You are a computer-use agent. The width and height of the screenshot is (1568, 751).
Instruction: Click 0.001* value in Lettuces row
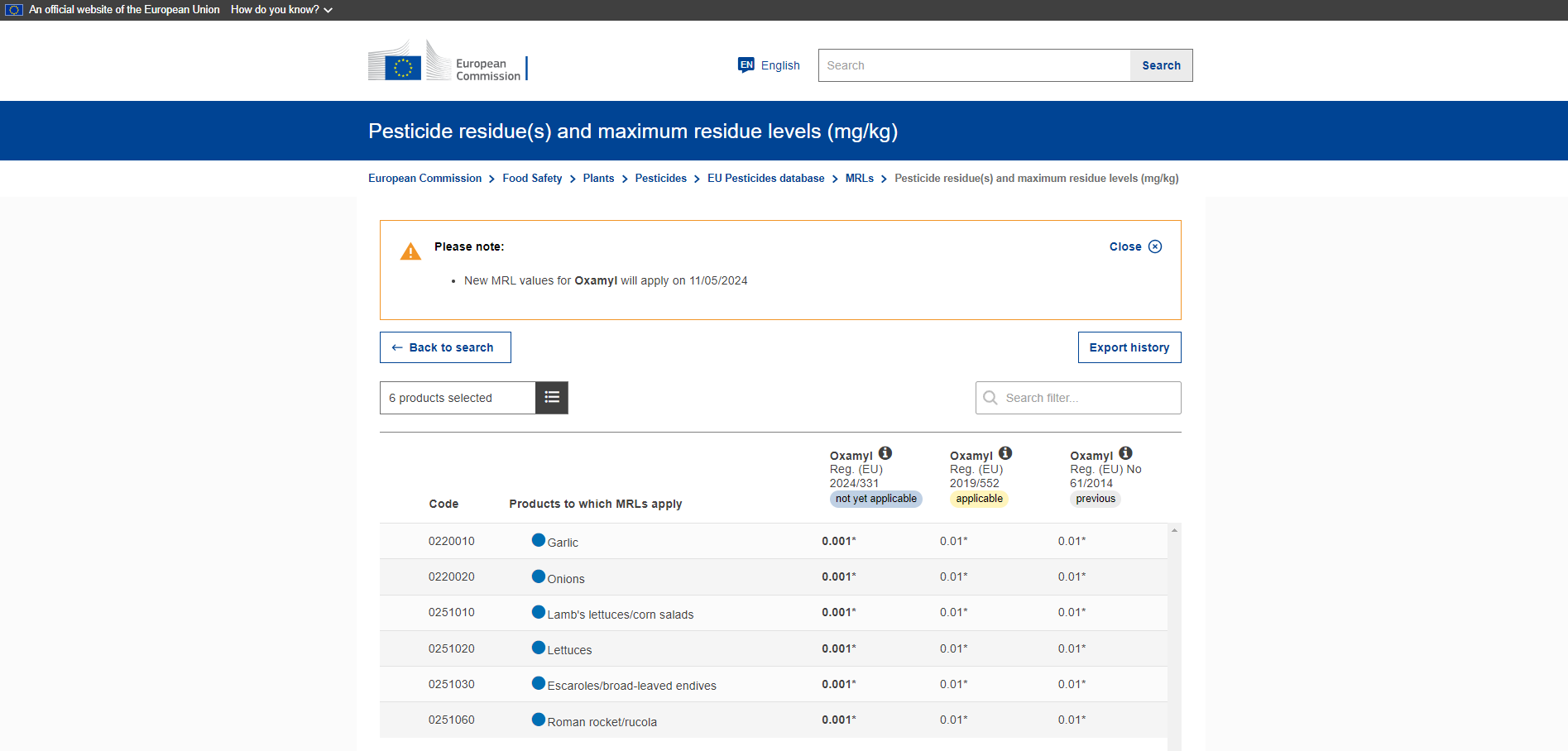pyautogui.click(x=839, y=648)
